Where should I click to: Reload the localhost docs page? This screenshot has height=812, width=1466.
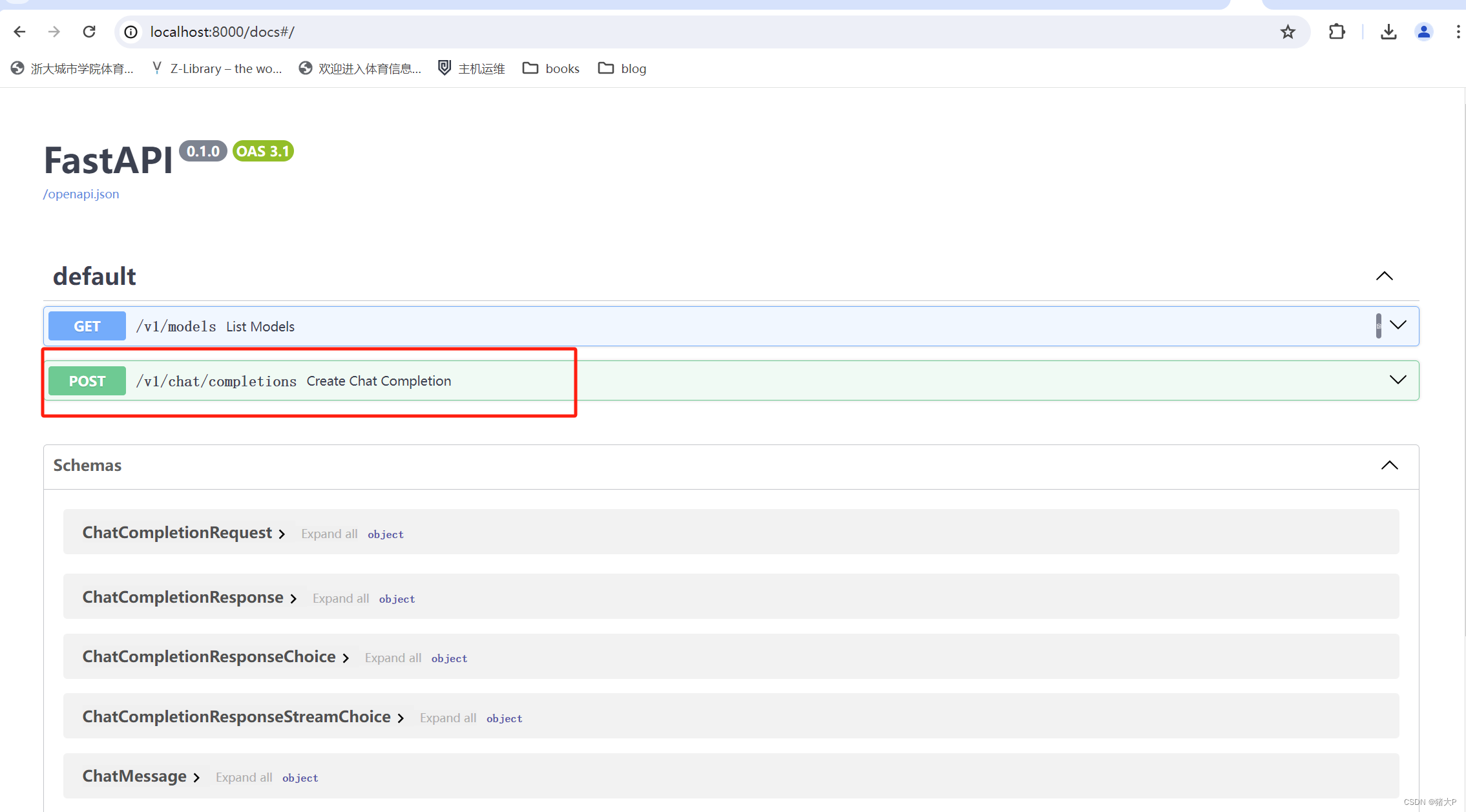(x=89, y=32)
